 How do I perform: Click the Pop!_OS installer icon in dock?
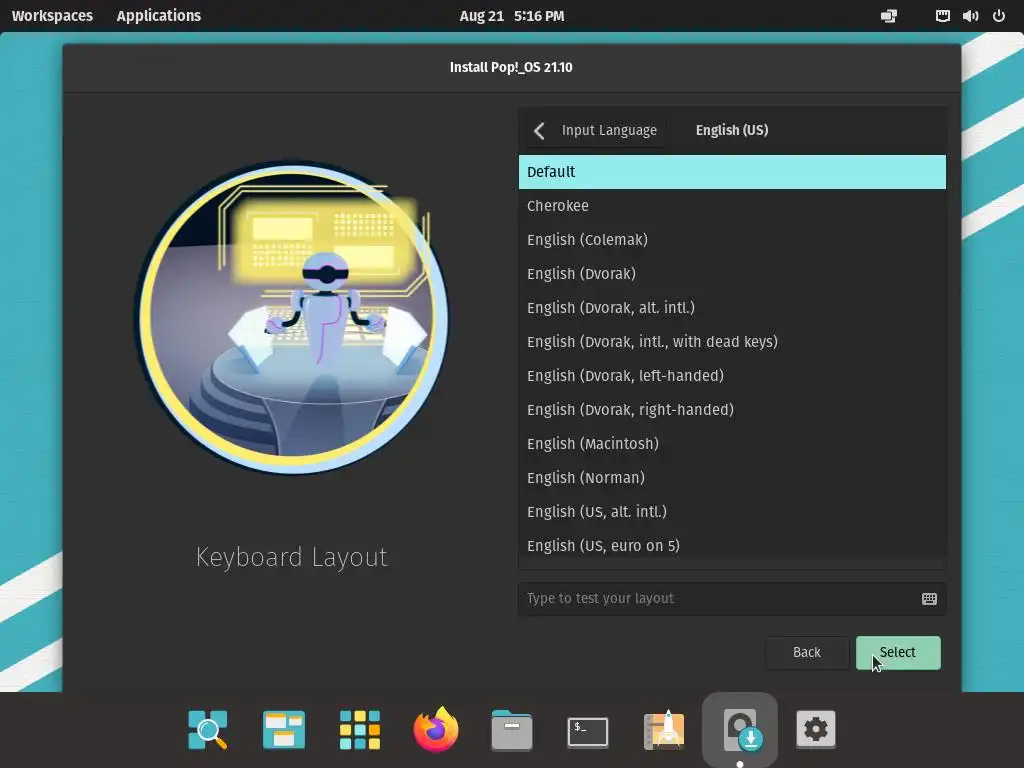pos(740,729)
